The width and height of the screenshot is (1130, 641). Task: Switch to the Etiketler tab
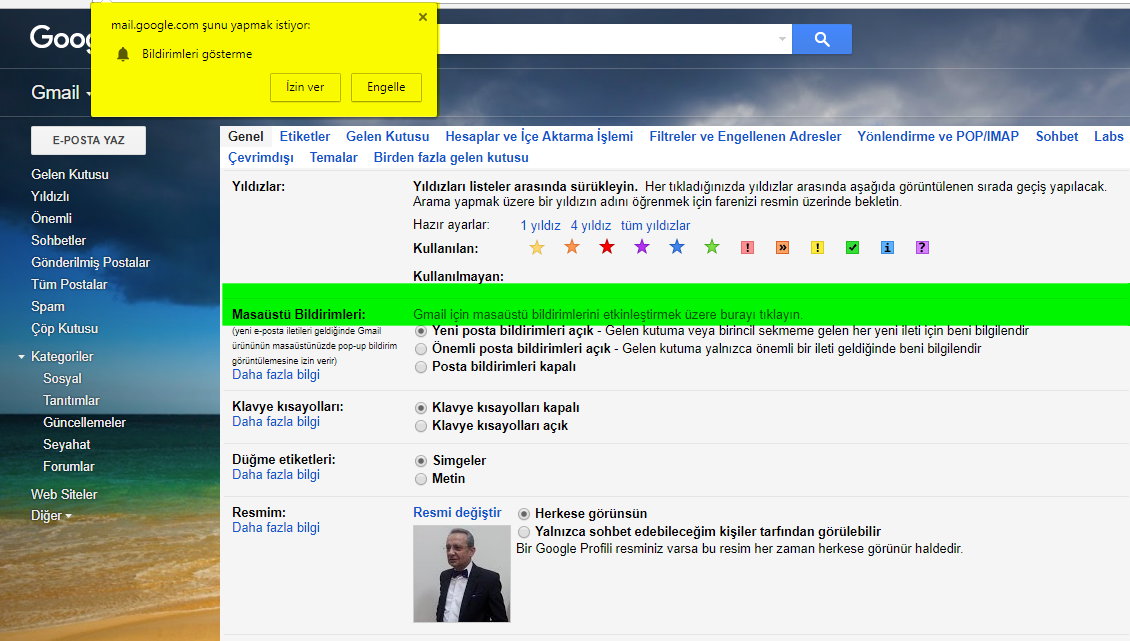tap(305, 136)
